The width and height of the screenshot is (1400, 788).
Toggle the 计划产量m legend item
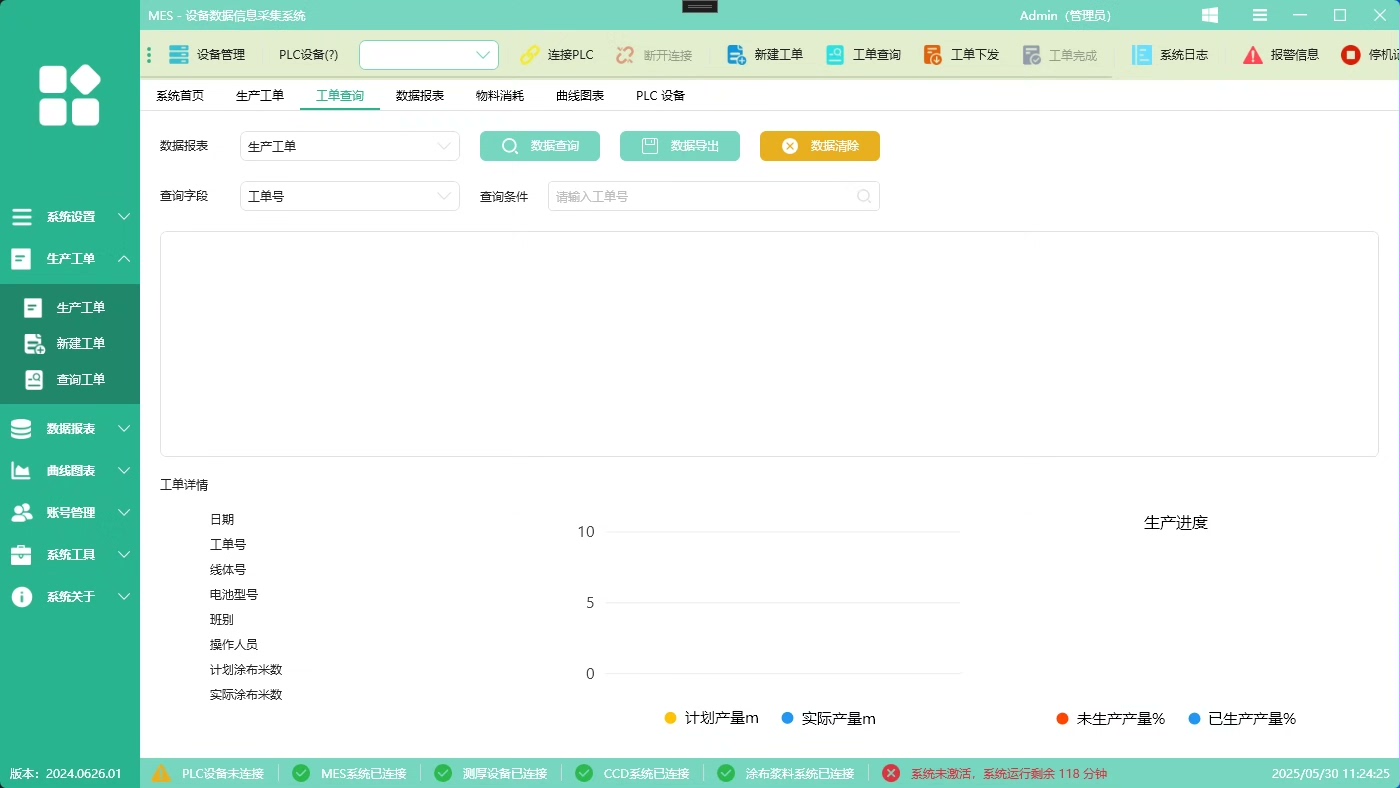712,718
